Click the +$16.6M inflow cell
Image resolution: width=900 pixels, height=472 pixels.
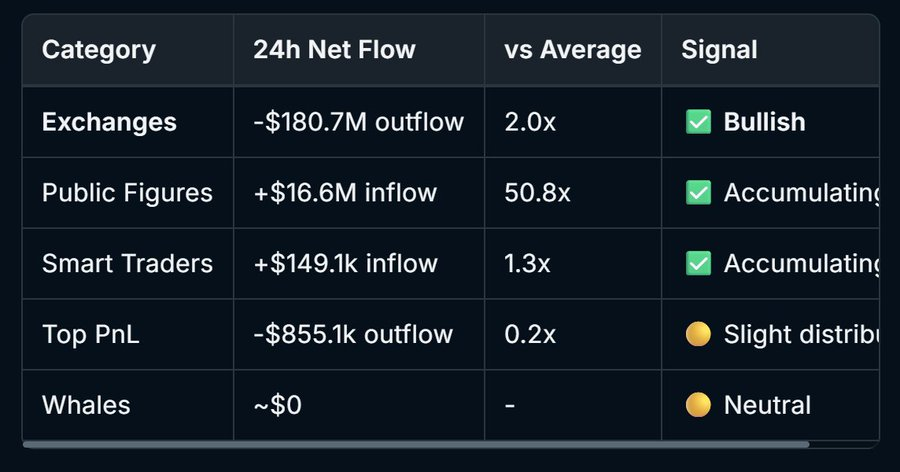tap(345, 193)
